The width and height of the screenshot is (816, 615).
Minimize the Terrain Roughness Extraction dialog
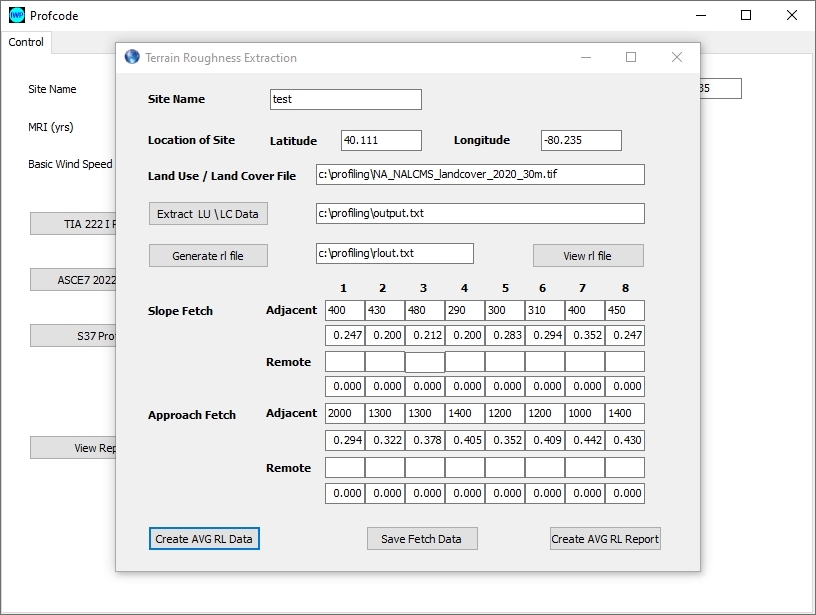585,57
